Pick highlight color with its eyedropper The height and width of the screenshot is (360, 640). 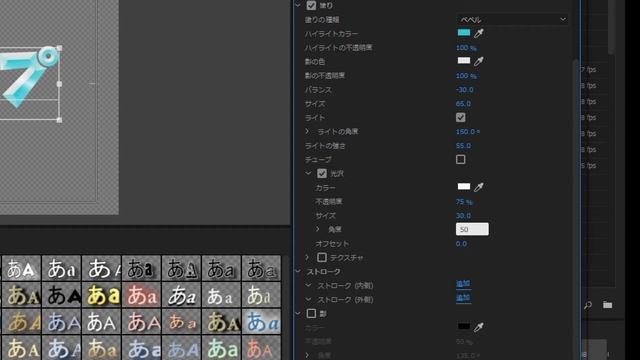(479, 33)
